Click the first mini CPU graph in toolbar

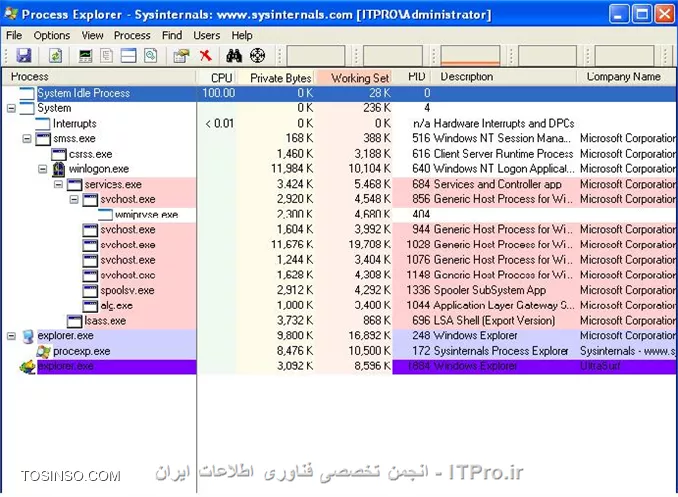click(x=316, y=56)
